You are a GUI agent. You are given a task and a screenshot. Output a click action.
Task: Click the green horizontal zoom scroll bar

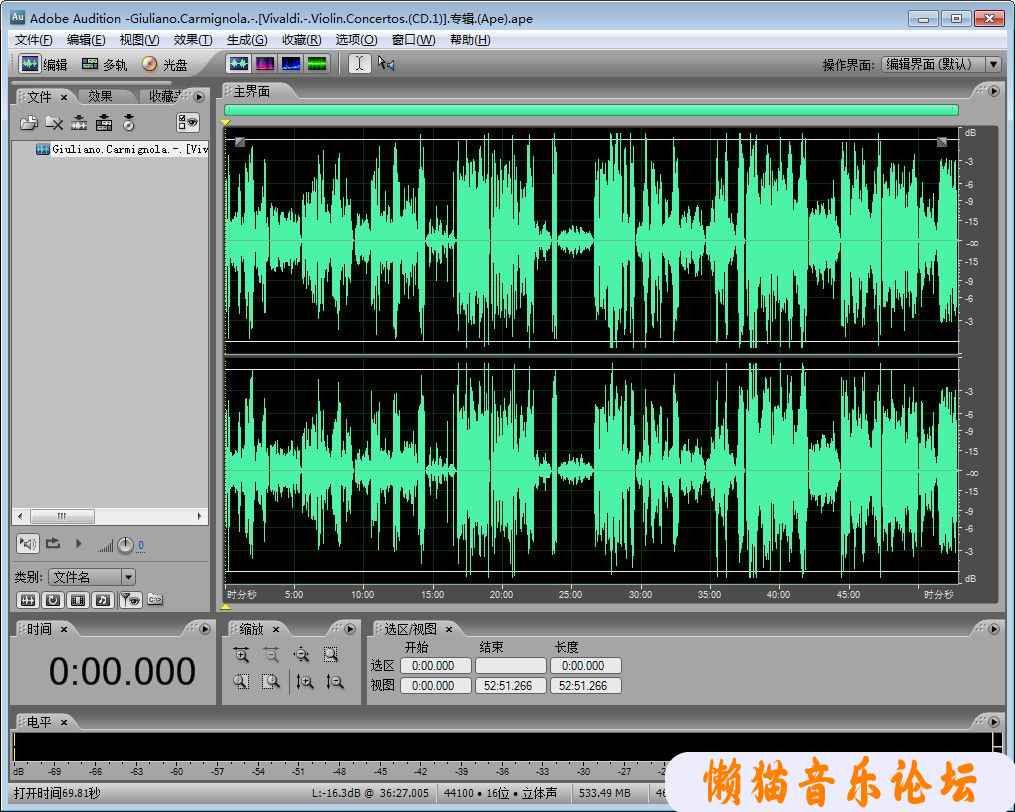(x=591, y=110)
